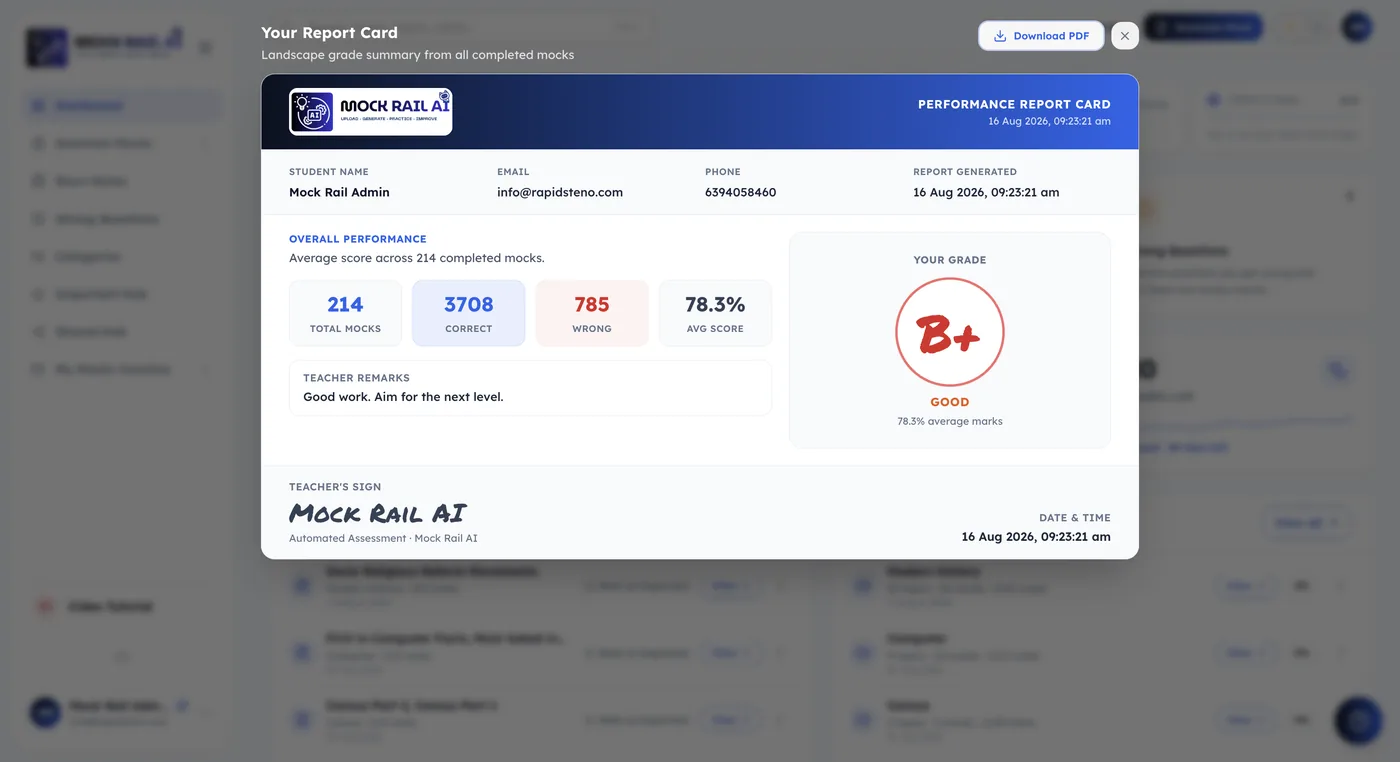
Task: Click the phone number 6394058460
Action: coord(740,192)
